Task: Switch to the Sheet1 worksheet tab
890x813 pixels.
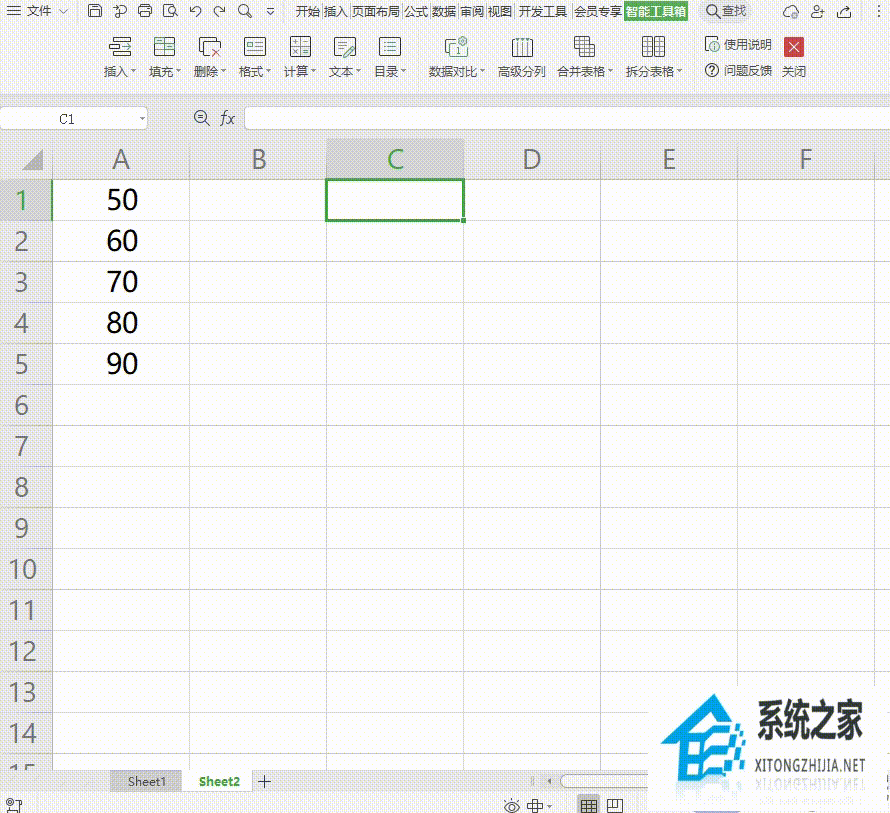Action: pos(145,781)
